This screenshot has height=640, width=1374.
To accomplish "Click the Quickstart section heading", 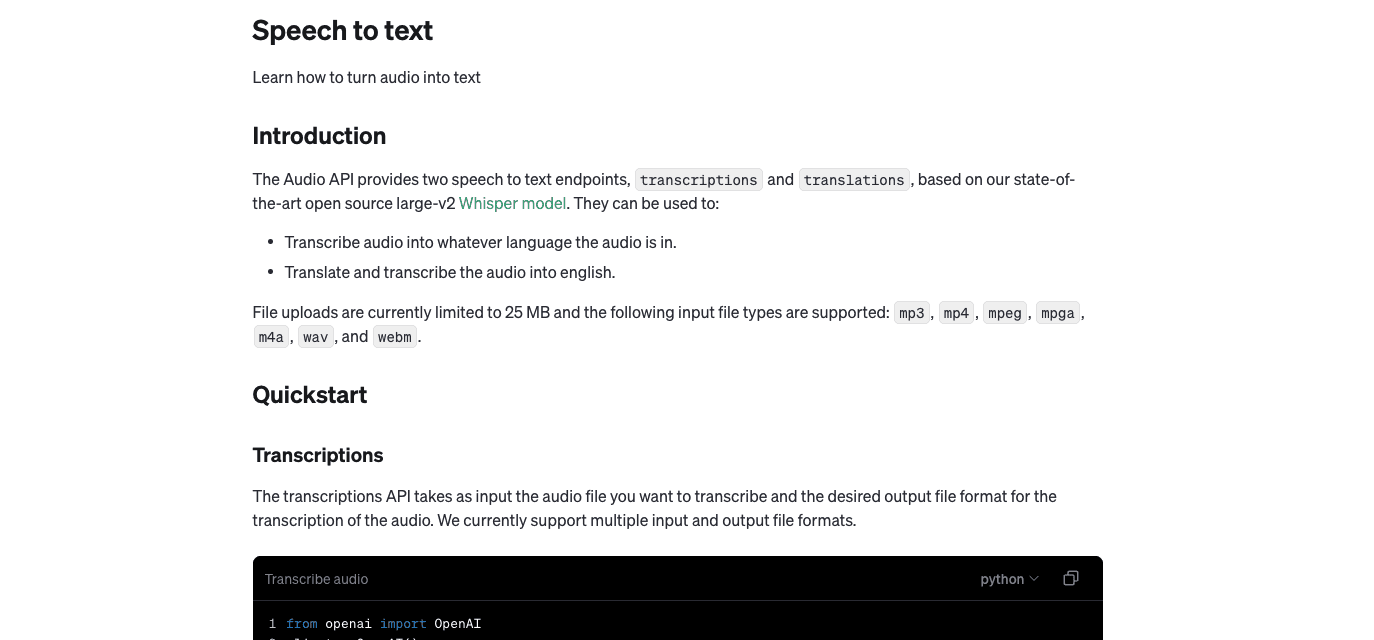I will pos(310,394).
